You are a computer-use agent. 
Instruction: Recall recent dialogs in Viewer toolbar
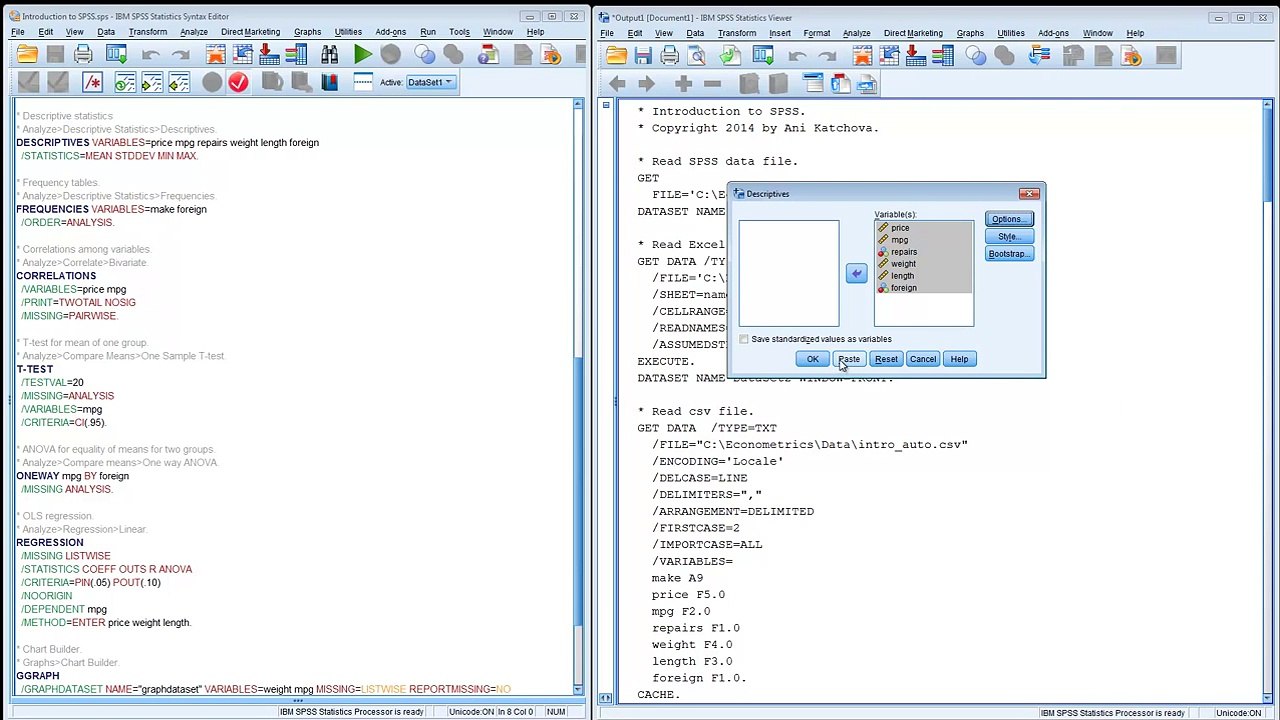pos(764,56)
